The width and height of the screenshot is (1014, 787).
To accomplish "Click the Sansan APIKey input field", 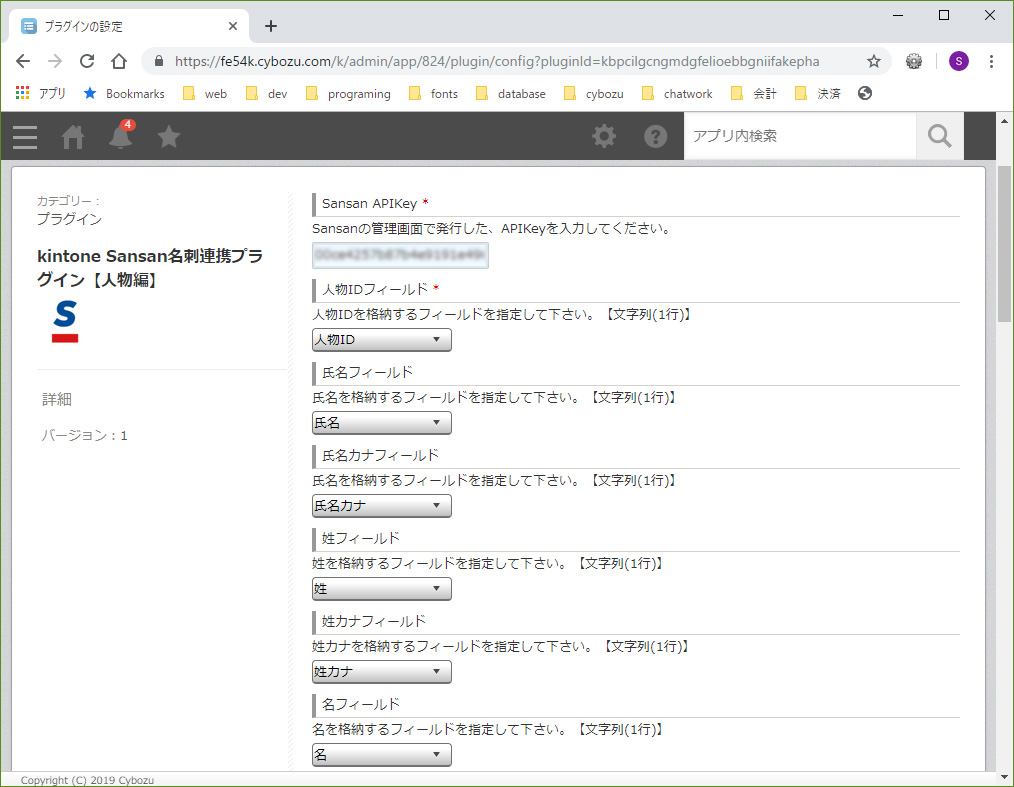I will 400,255.
